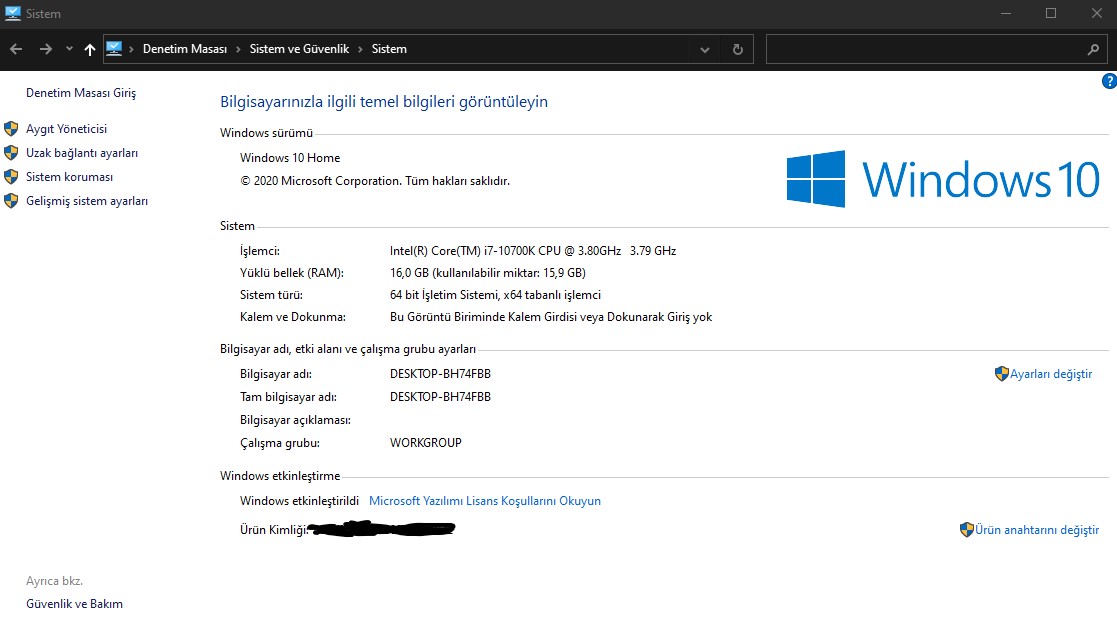Open recent locations dropdown chevron
This screenshot has width=1117, height=631.
pos(69,49)
